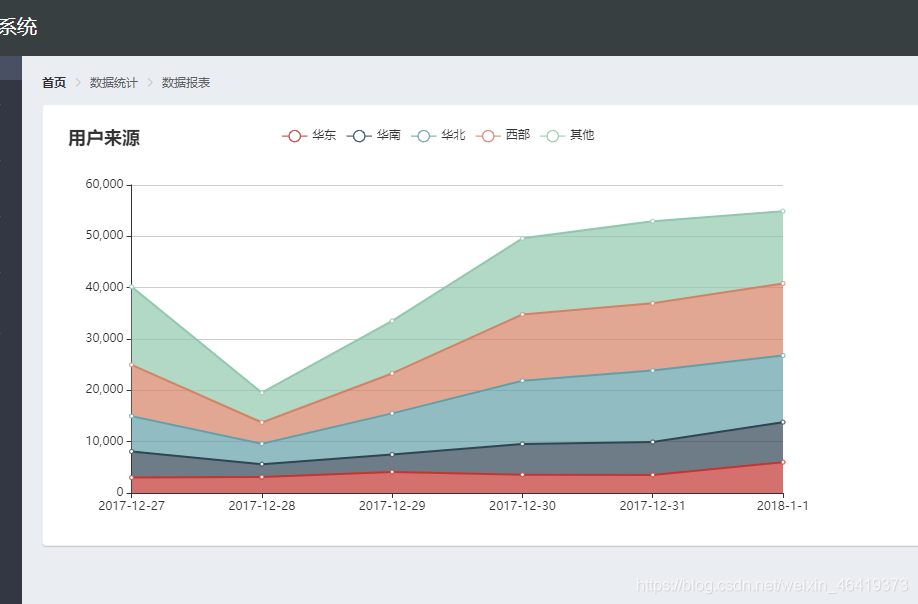Click the 其他 legend marker icon

[553, 136]
